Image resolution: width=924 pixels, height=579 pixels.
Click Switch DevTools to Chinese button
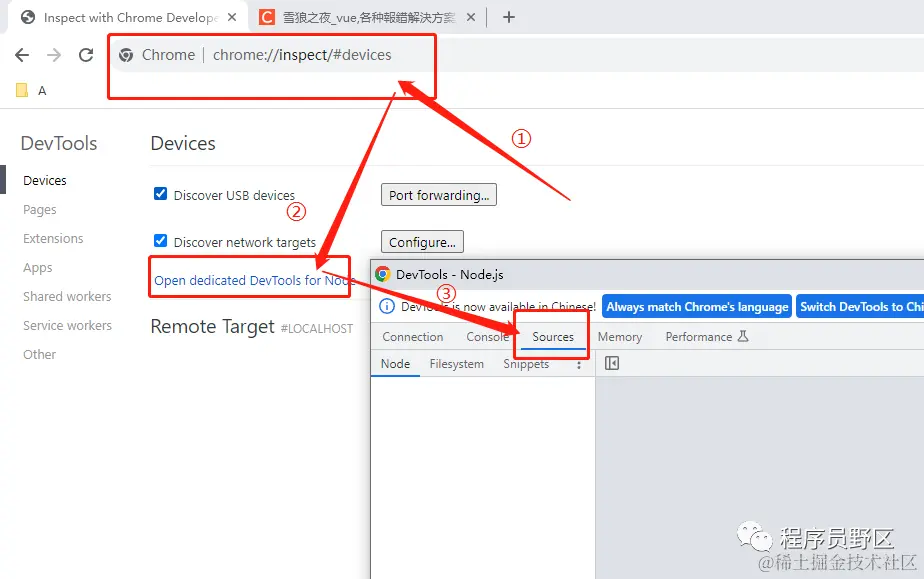click(x=860, y=307)
